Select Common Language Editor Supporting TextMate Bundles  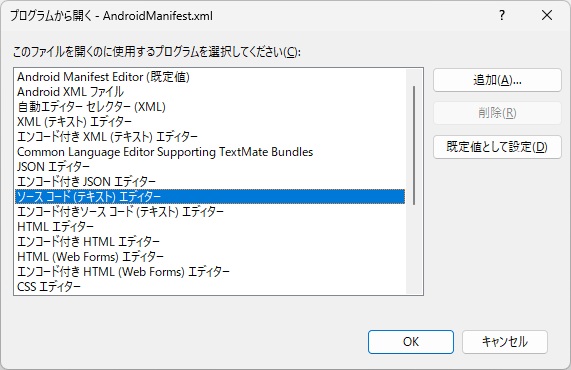pos(210,151)
